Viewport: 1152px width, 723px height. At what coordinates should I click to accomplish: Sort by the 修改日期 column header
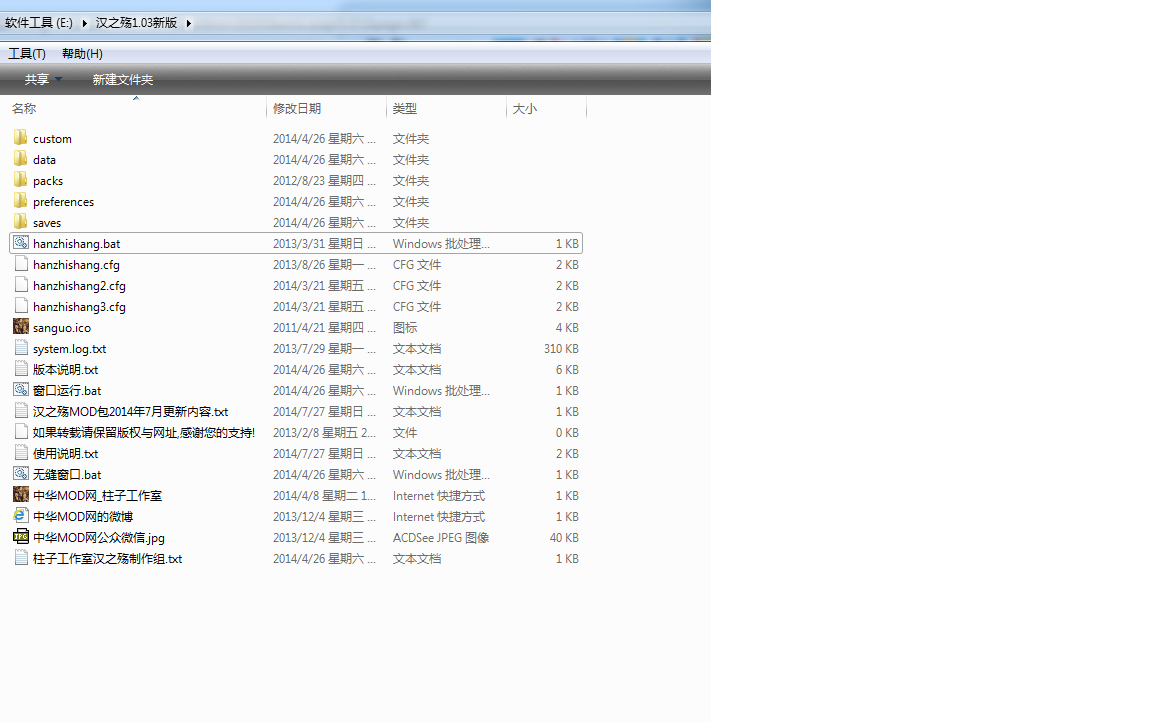click(297, 109)
